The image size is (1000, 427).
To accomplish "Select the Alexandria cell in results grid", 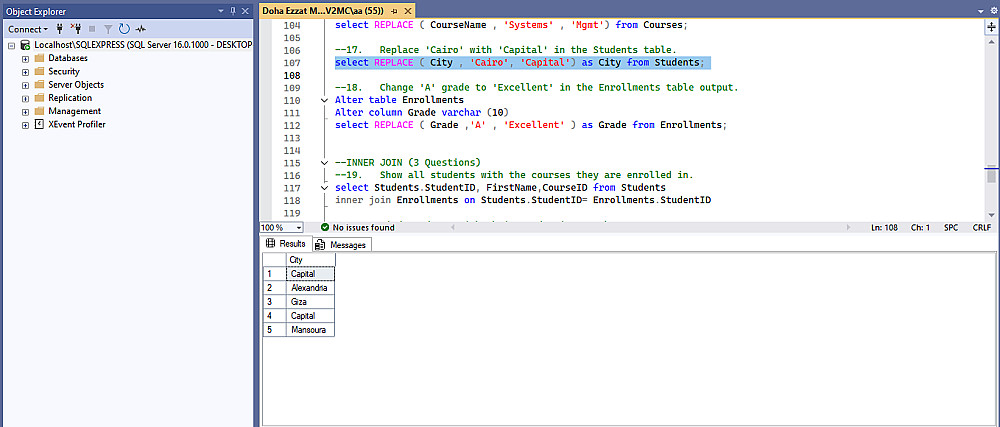I will tap(310, 287).
